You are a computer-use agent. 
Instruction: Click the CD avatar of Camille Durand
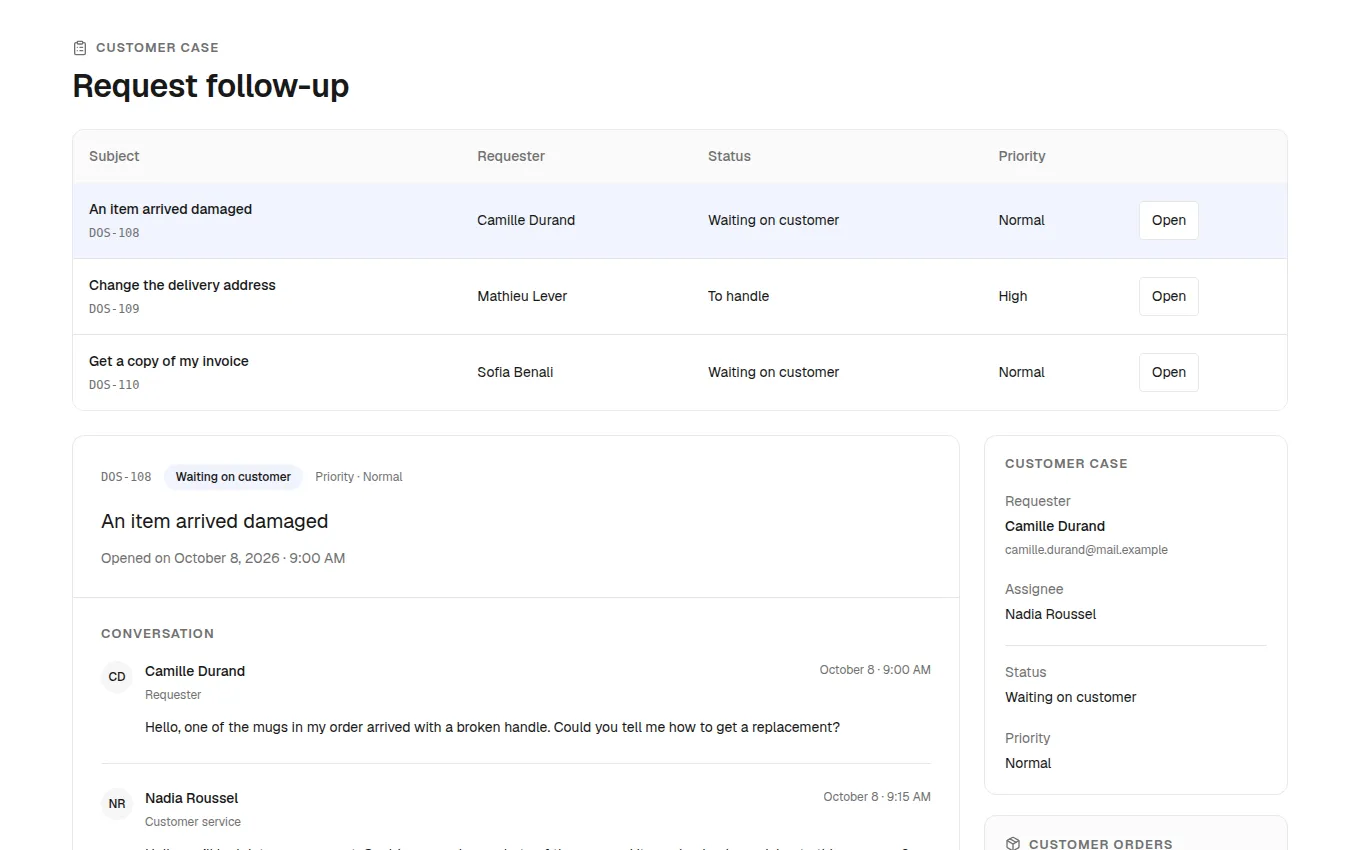(117, 677)
